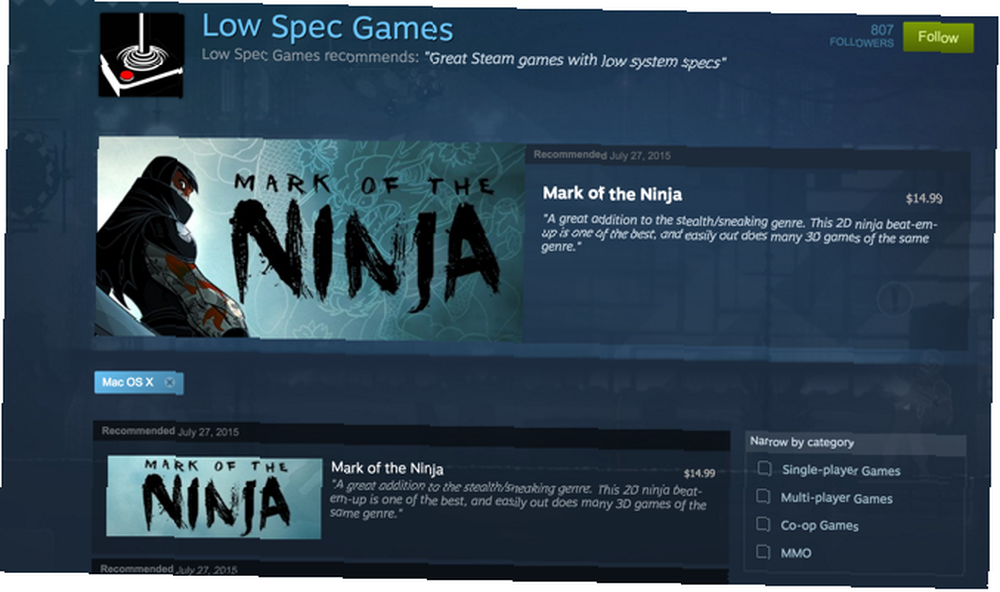The image size is (1000, 592).
Task: Click the Mac OS X filter tag
Action: 128,382
